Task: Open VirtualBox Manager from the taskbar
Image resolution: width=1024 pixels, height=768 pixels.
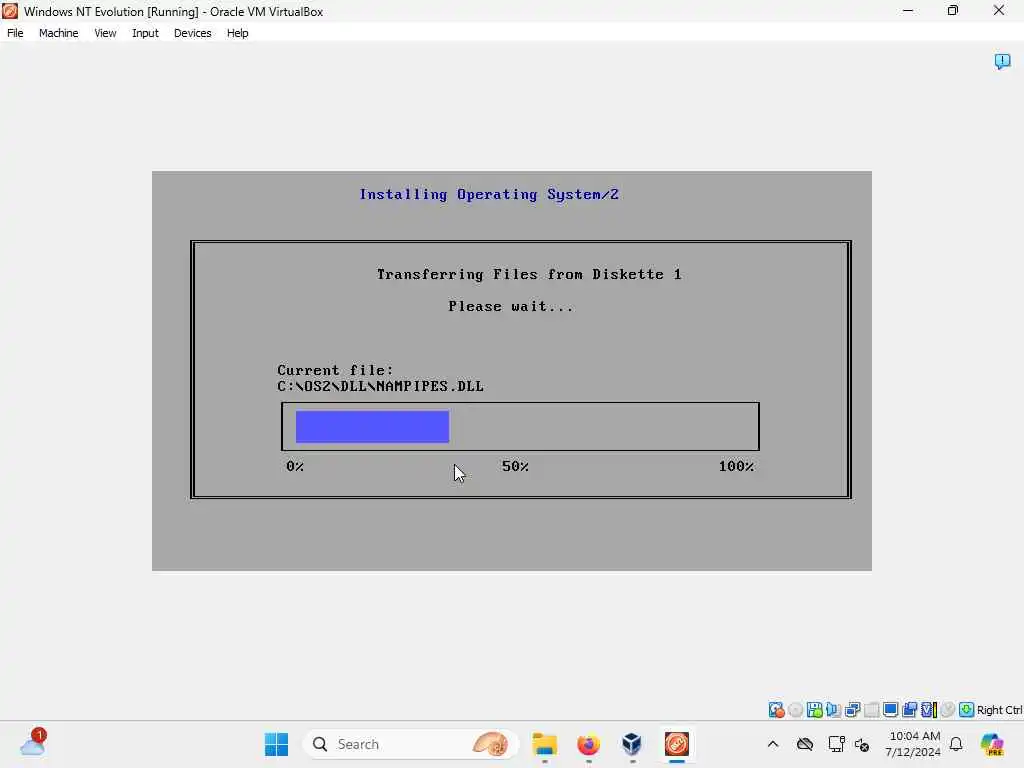Action: 632,744
